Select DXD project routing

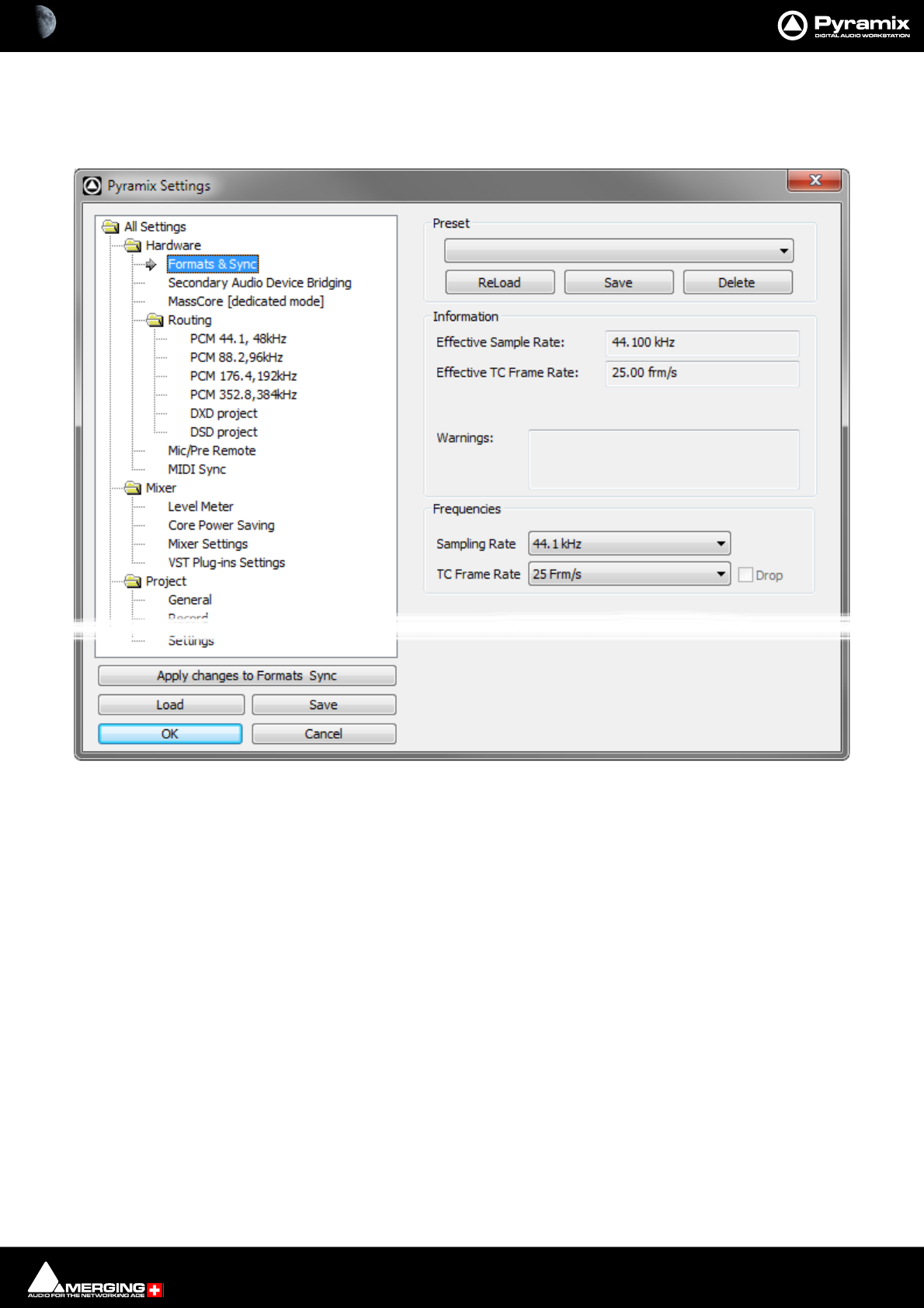[x=224, y=413]
